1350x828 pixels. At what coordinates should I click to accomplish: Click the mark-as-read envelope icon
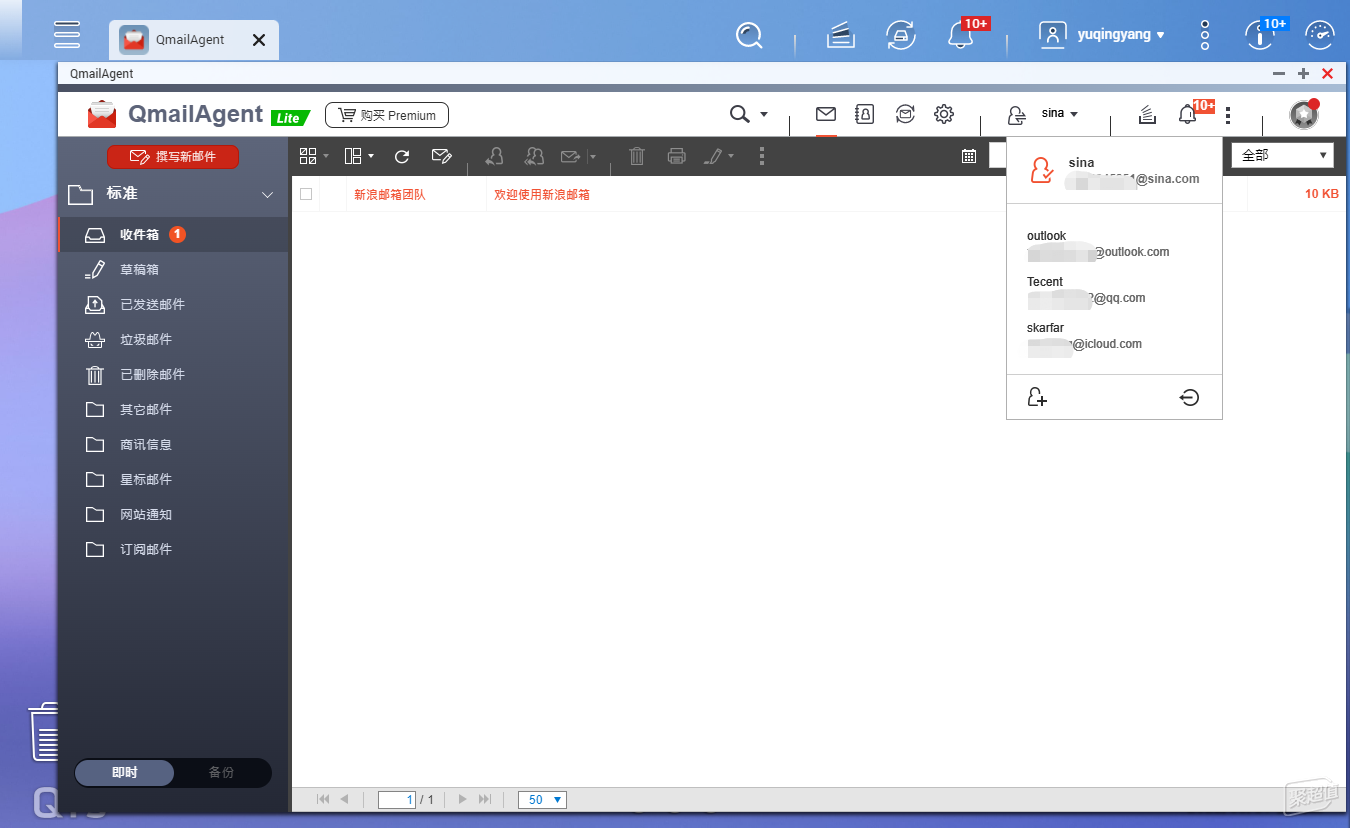point(441,156)
